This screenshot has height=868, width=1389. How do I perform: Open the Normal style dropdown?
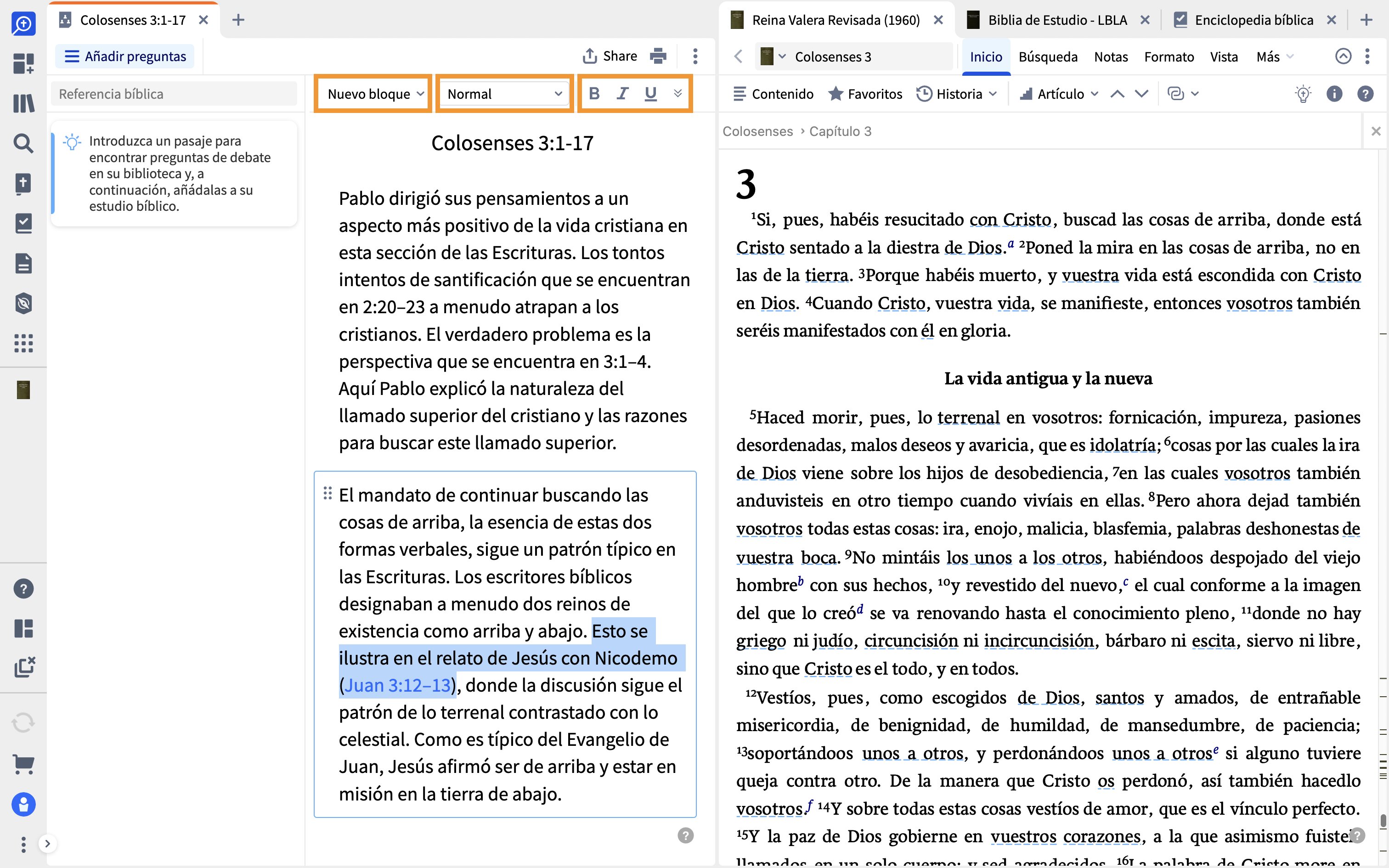click(x=504, y=94)
